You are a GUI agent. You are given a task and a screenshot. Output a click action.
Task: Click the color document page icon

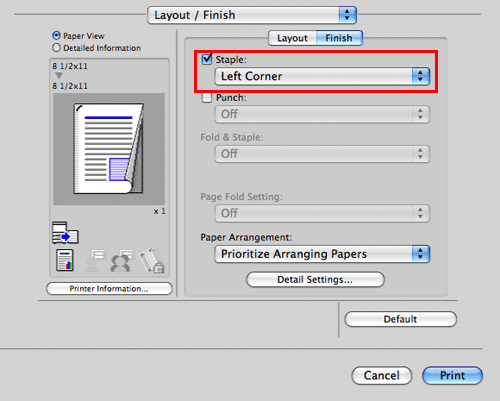click(65, 260)
